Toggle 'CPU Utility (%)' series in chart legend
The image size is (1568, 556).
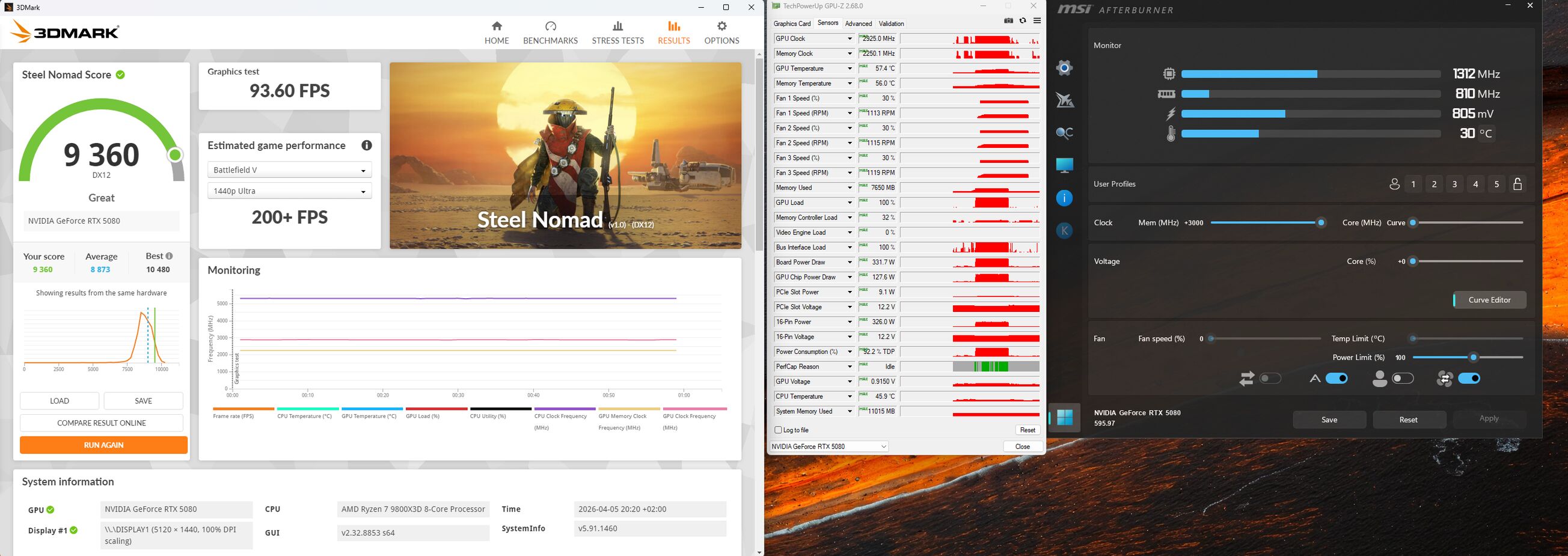500,413
